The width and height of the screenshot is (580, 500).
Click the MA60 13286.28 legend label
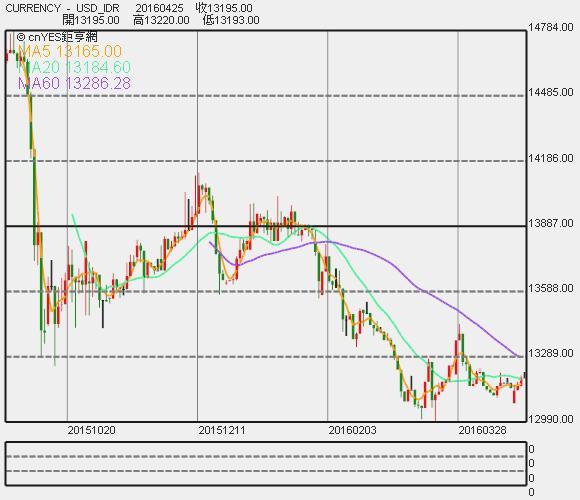point(74,83)
